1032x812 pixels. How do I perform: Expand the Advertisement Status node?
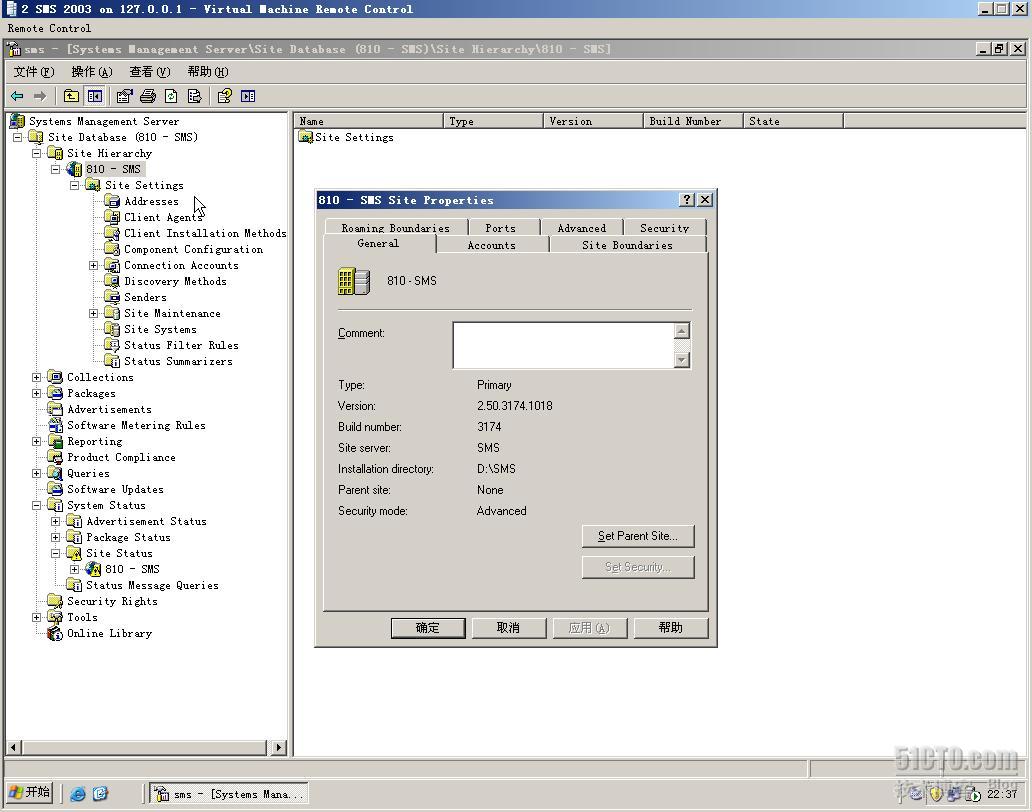pos(56,521)
